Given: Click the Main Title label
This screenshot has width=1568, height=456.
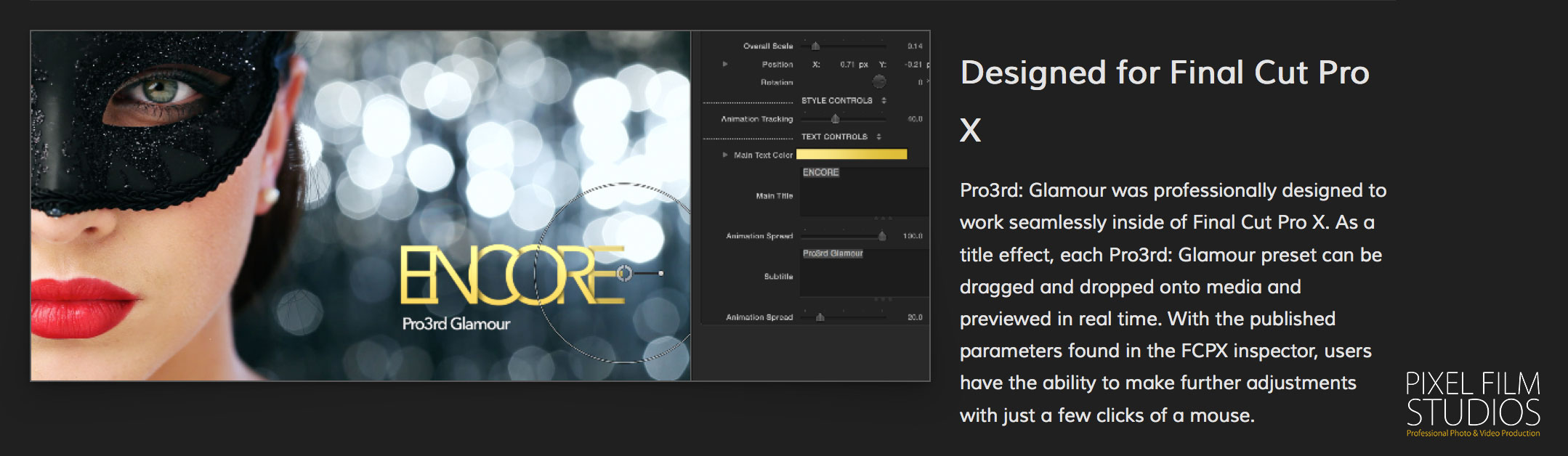Looking at the screenshot, I should point(775,196).
